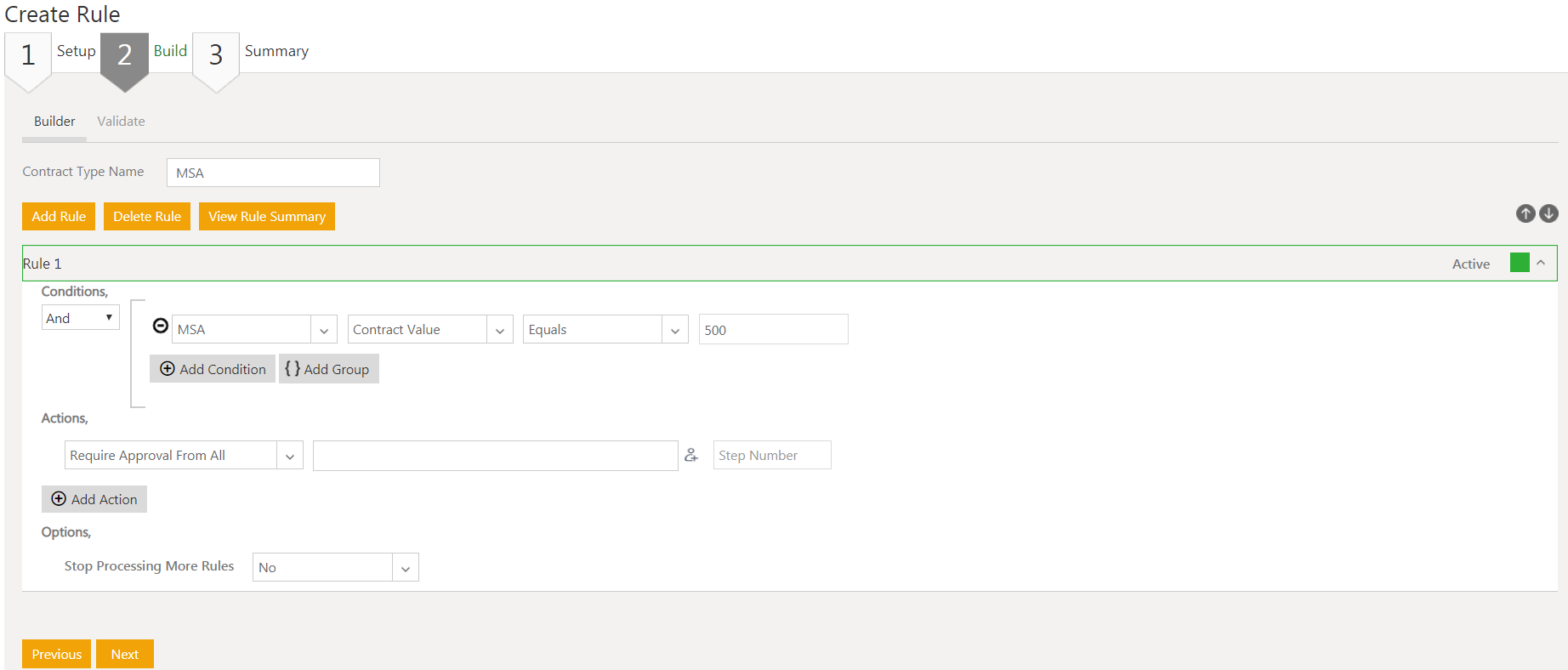Click the braces icon on Add Group
Screen dimensions: 1568x670
pyautogui.click(x=293, y=368)
